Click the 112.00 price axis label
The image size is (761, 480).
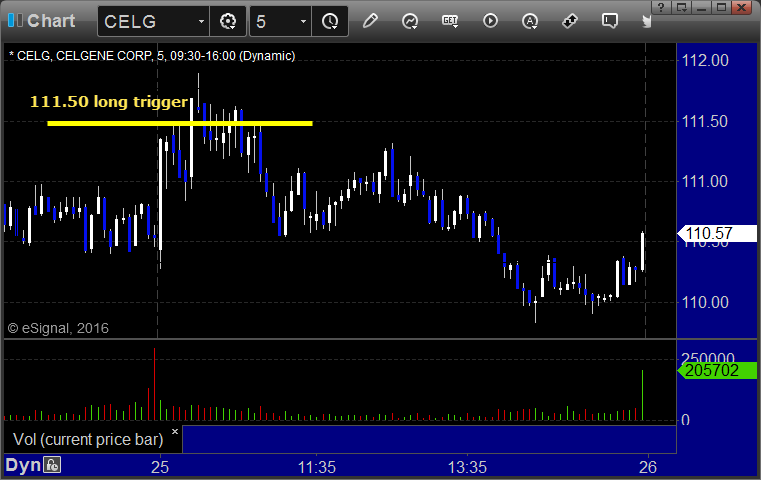pyautogui.click(x=705, y=61)
